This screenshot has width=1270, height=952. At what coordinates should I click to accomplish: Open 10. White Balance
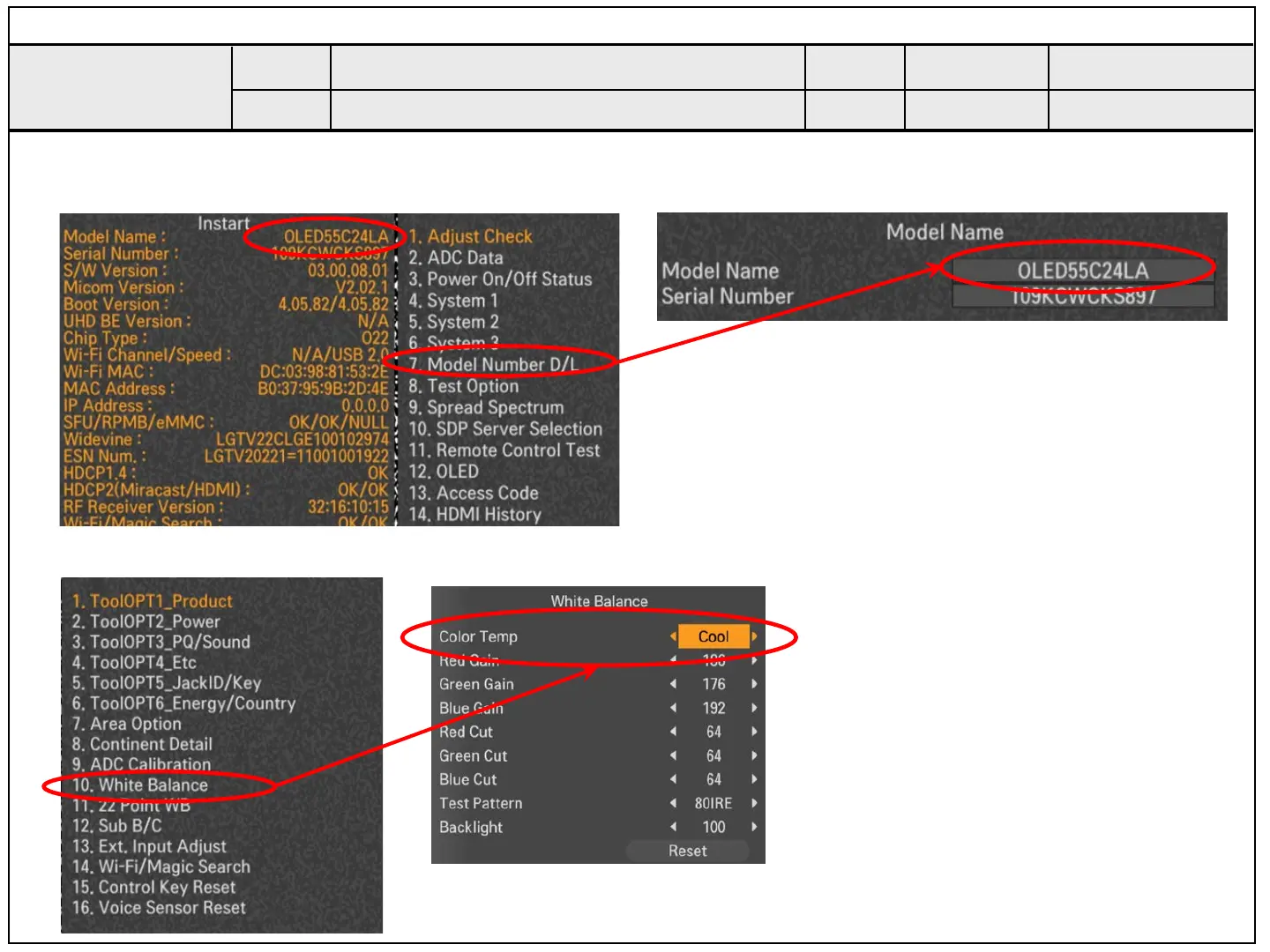click(139, 785)
